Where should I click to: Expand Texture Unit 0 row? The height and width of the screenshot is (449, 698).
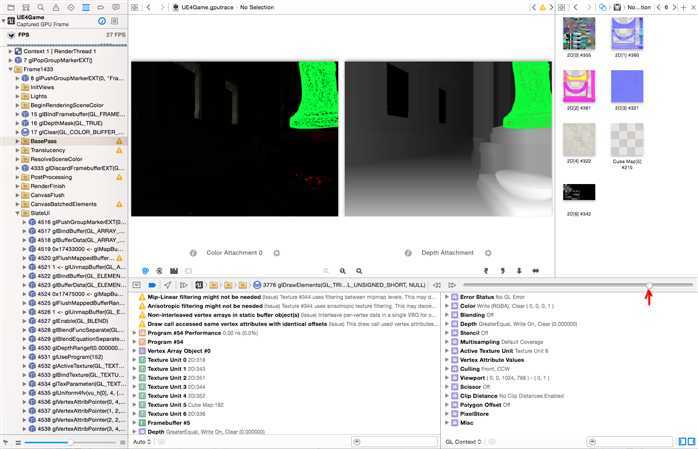(x=134, y=360)
